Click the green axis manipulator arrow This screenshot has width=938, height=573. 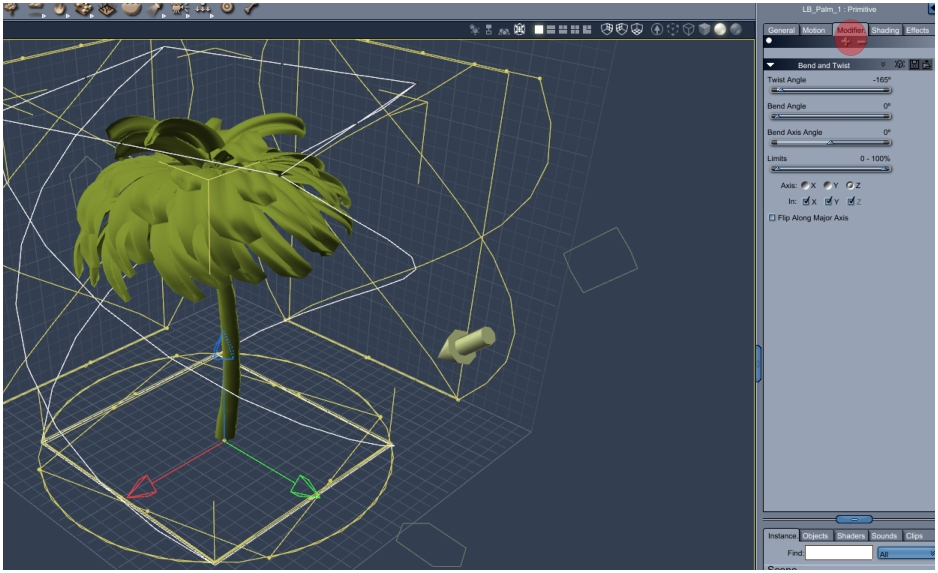click(x=304, y=487)
